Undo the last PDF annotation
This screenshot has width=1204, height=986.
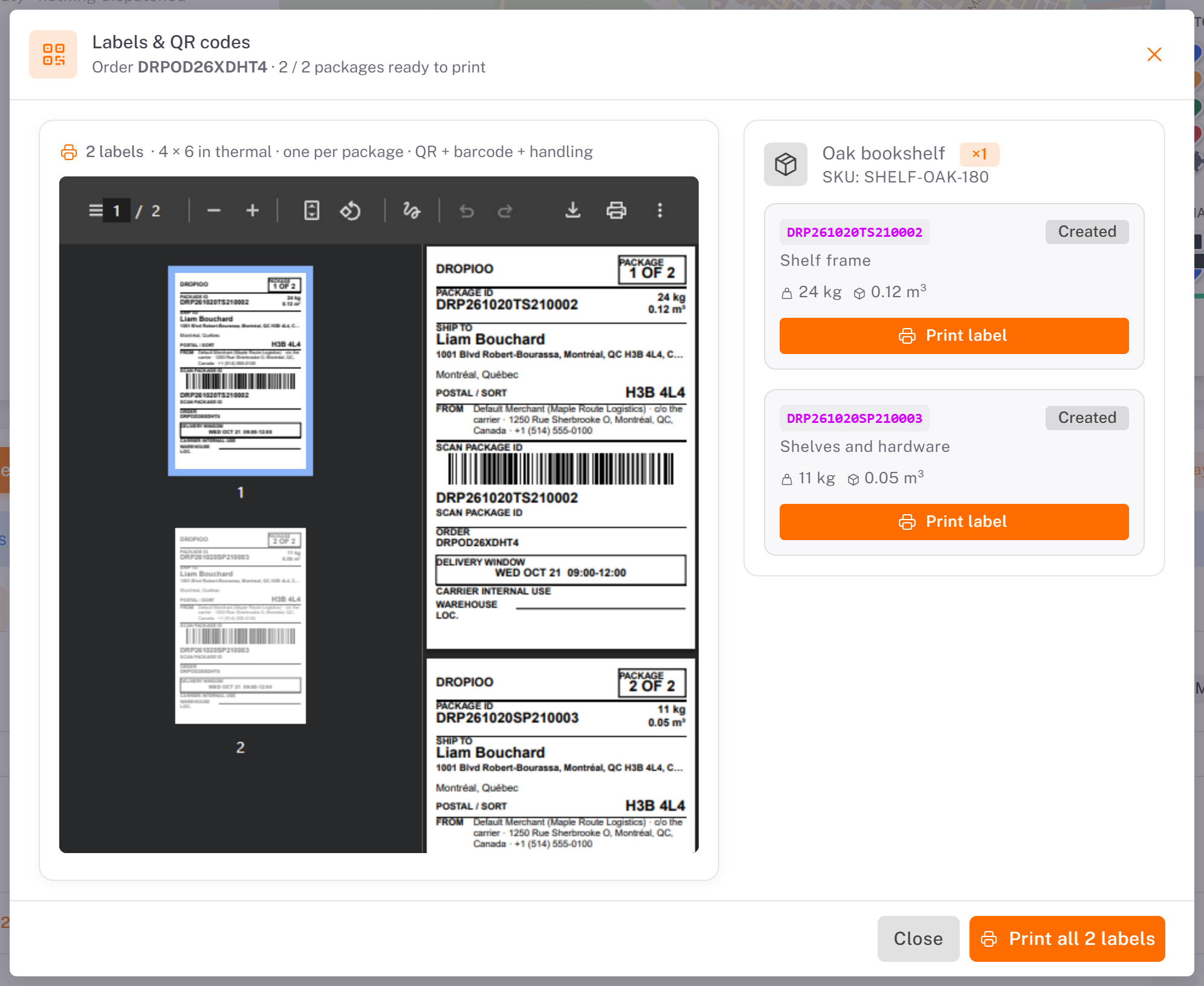point(467,211)
